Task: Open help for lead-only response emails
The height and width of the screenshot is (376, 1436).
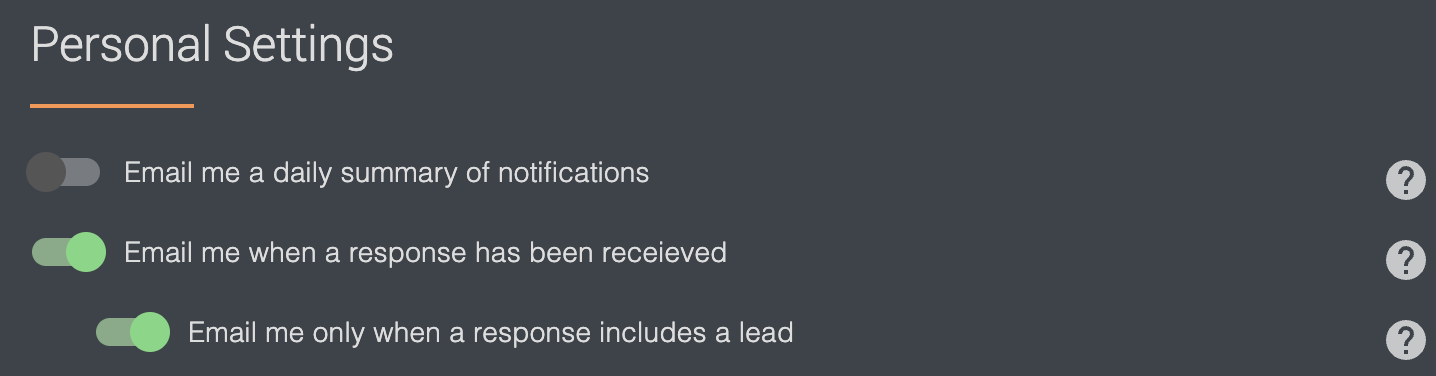Action: point(1405,340)
